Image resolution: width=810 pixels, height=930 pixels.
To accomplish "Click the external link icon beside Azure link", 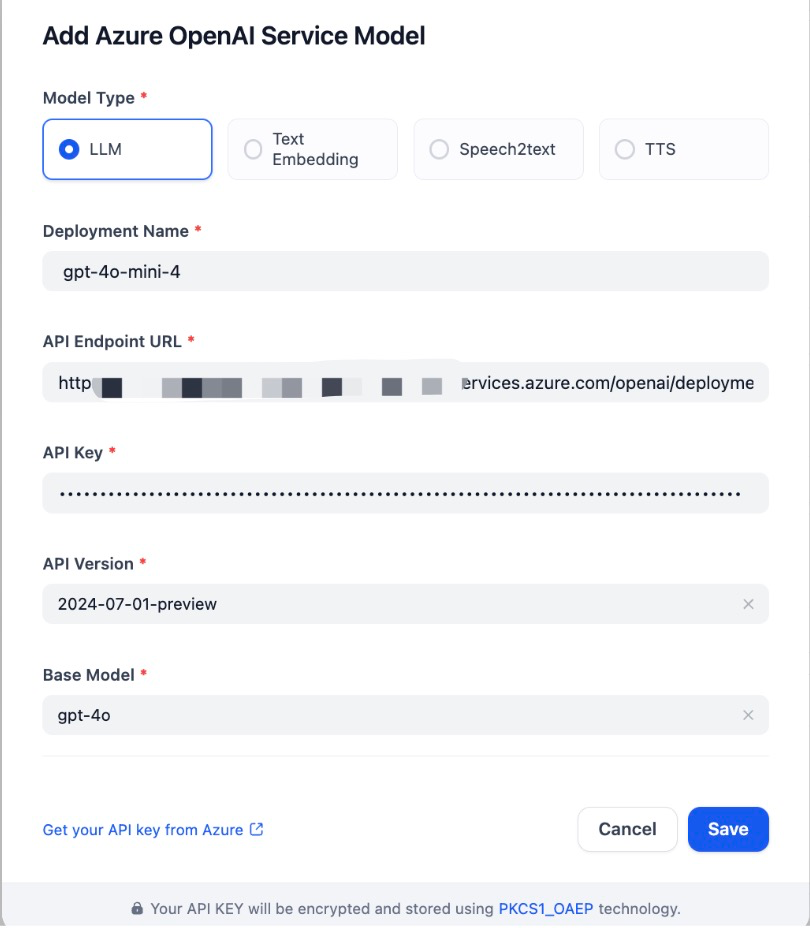I will [256, 829].
